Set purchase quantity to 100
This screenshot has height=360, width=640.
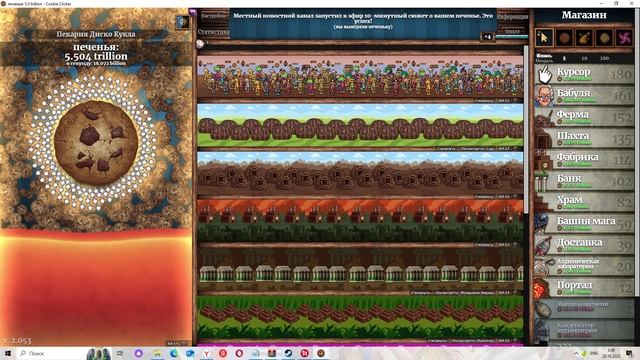(604, 58)
